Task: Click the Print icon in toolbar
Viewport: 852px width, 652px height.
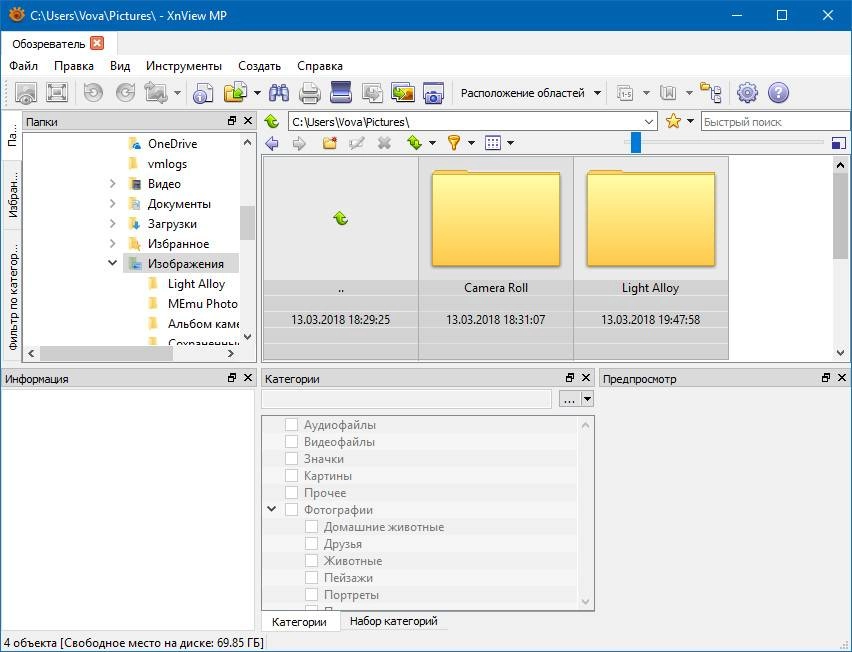Action: tap(310, 93)
